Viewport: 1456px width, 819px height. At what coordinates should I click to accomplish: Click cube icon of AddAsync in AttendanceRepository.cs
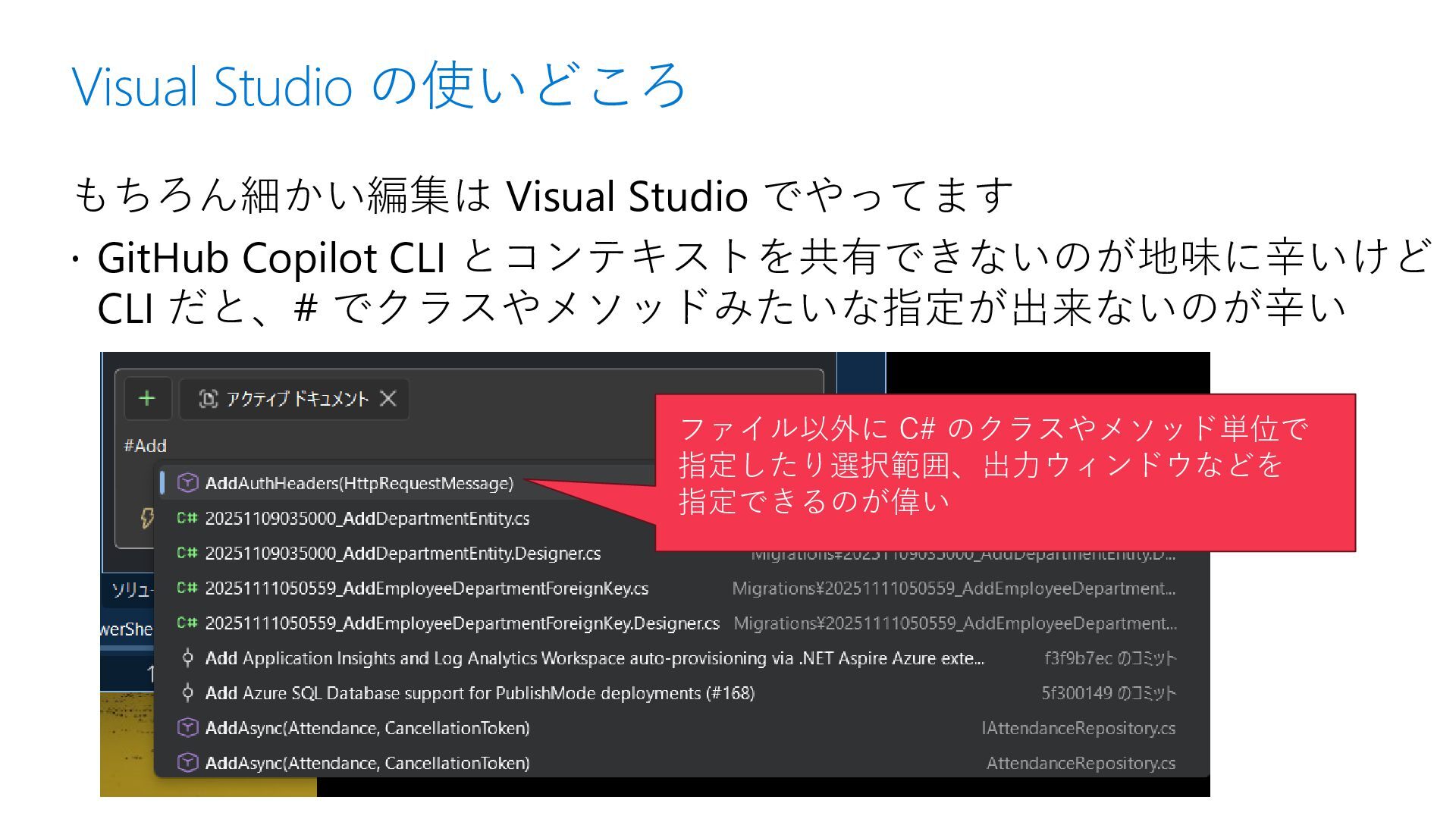click(187, 762)
